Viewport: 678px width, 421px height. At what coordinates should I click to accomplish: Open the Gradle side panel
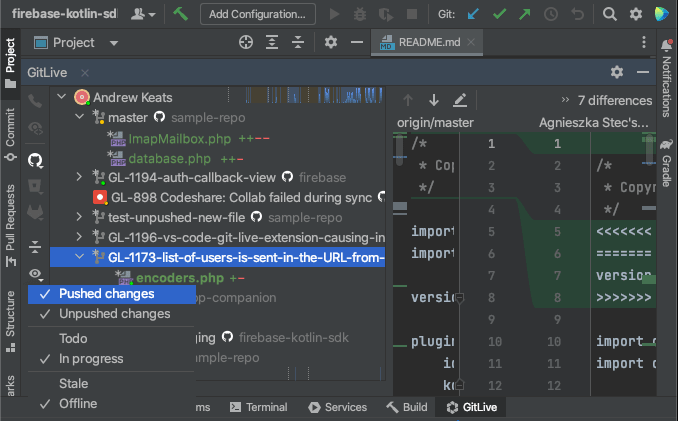point(666,163)
